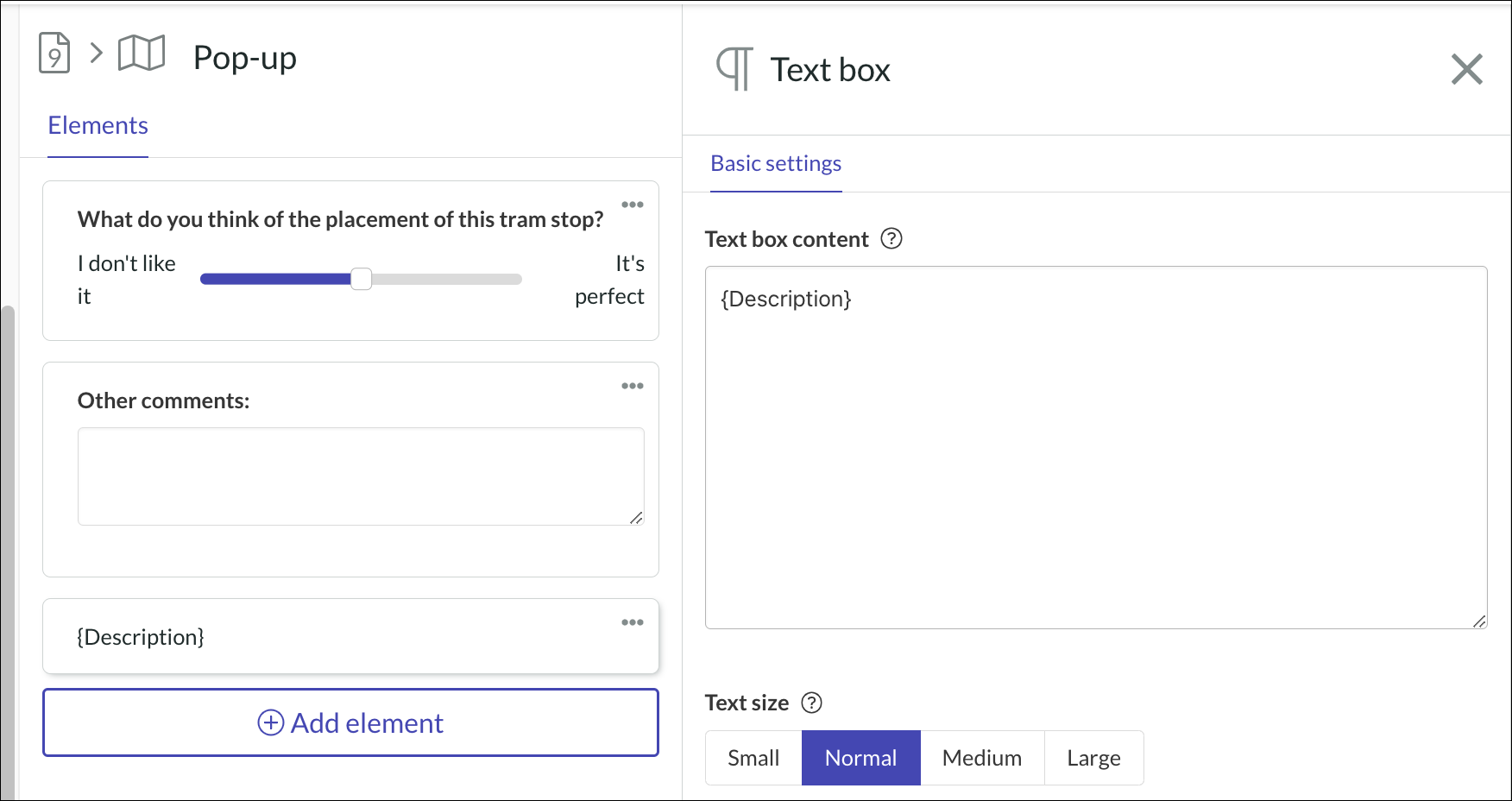Open the tram stop question options menu
The width and height of the screenshot is (1512, 801).
pos(633,205)
